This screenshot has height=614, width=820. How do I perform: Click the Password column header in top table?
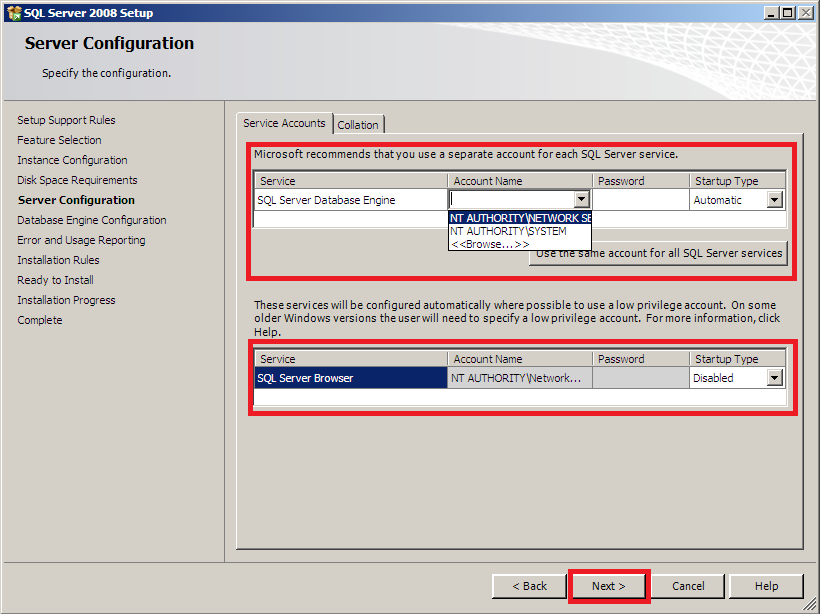pos(641,181)
